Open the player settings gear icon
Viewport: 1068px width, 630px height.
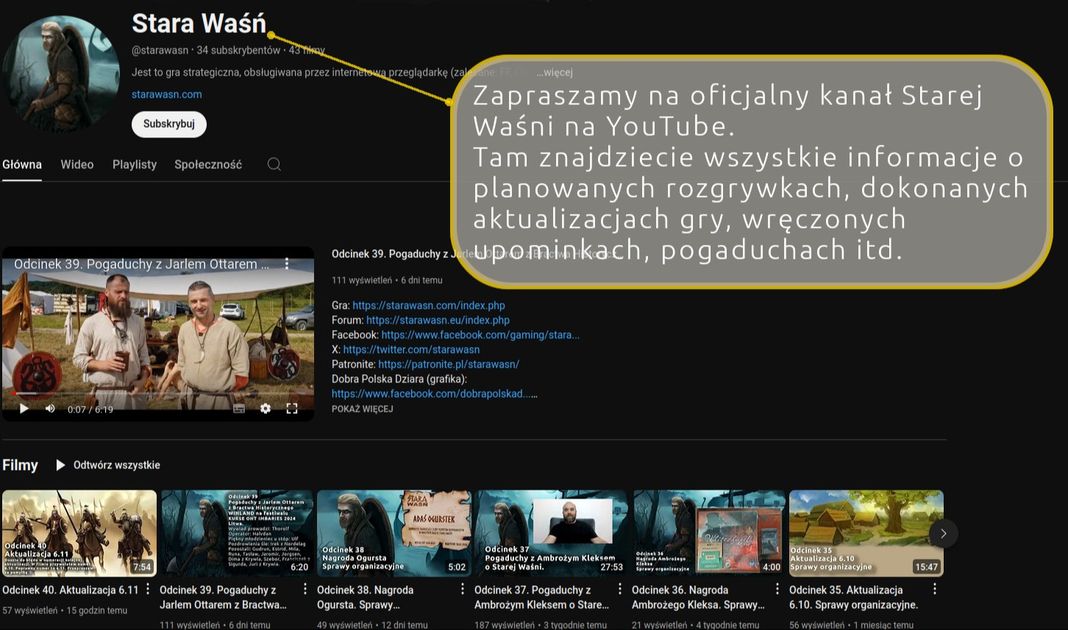[x=265, y=408]
